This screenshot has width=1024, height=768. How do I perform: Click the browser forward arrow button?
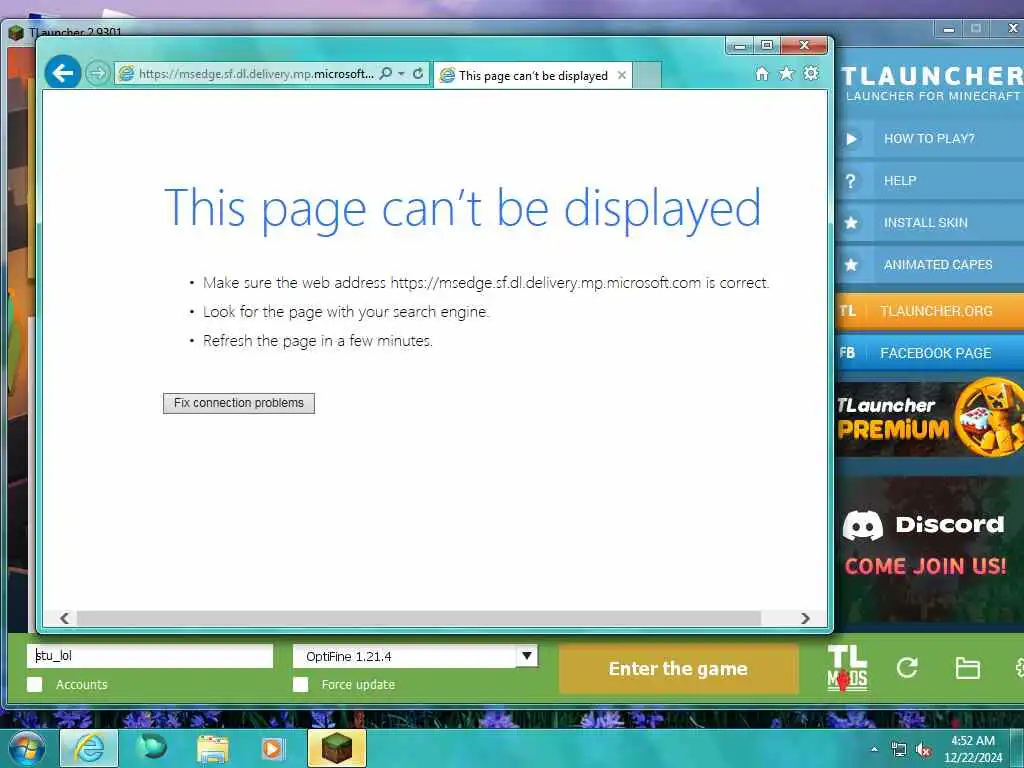(x=98, y=73)
